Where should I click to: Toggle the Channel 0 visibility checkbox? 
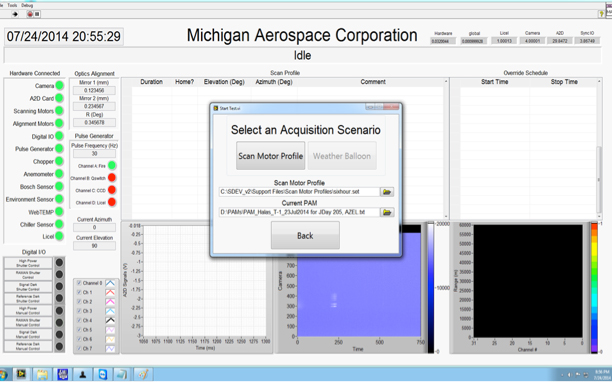(x=79, y=283)
